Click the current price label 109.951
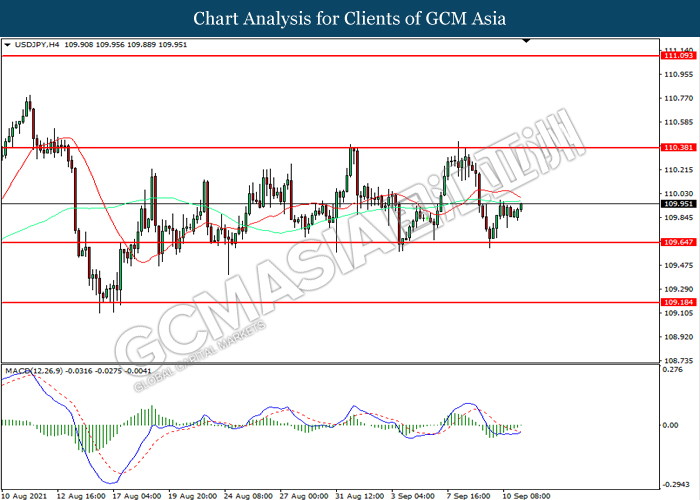This screenshot has width=700, height=500. tap(679, 204)
